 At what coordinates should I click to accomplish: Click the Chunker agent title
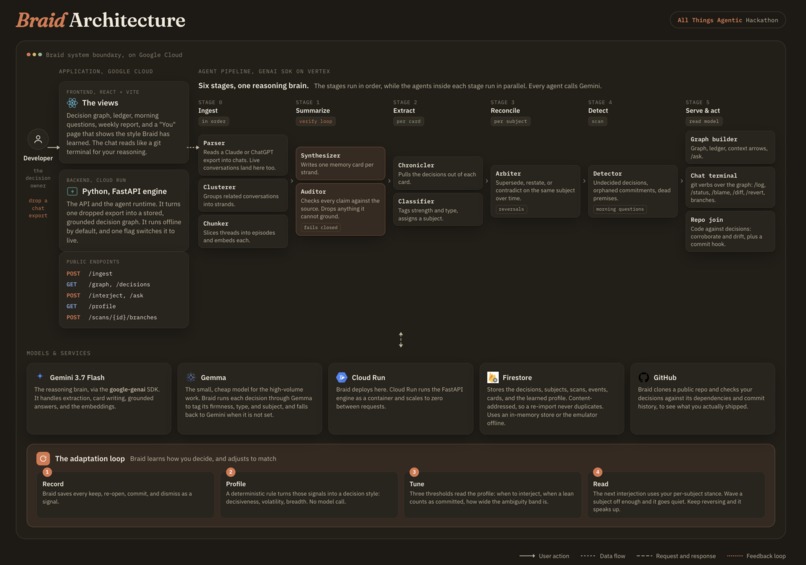[x=215, y=223]
